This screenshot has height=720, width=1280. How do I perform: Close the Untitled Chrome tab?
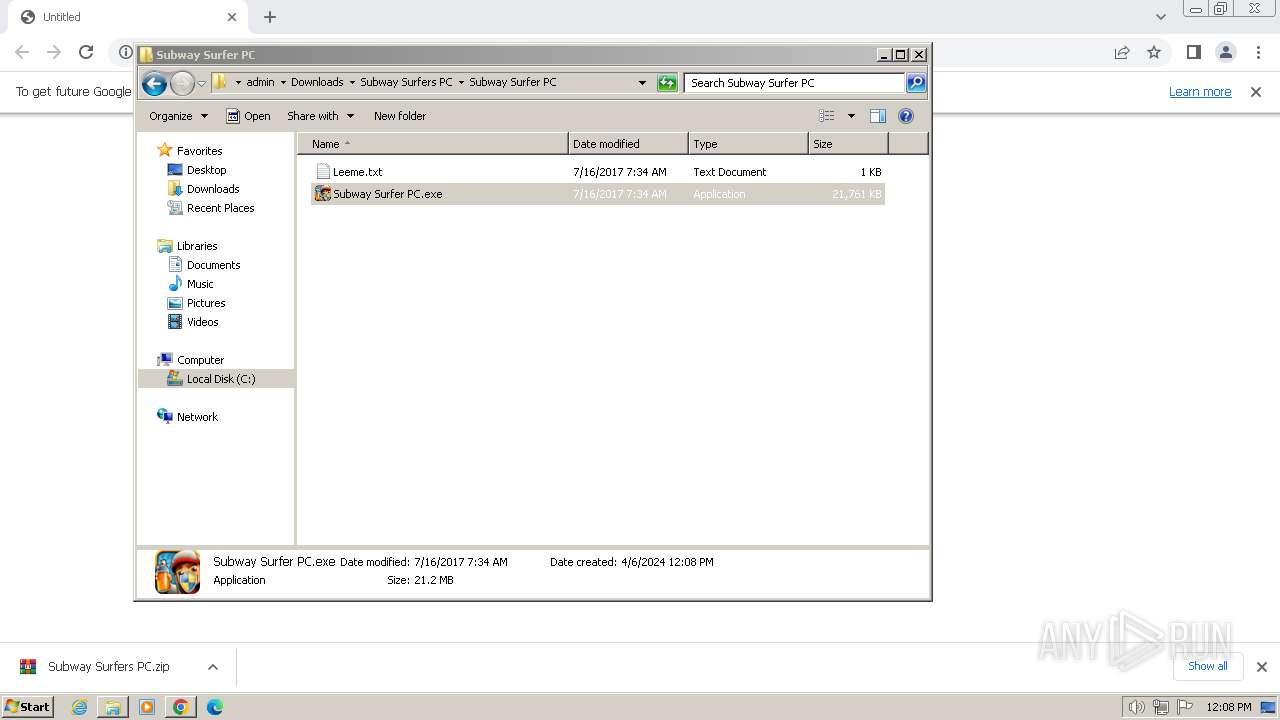pyautogui.click(x=232, y=17)
